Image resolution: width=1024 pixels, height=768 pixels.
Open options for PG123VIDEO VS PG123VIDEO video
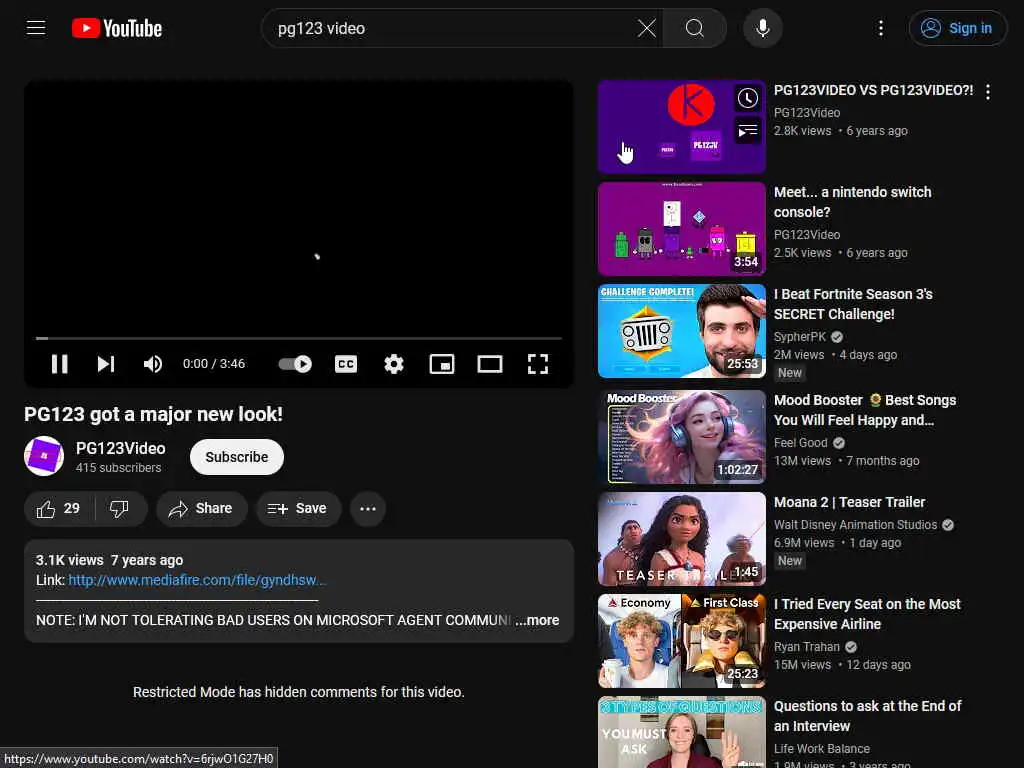tap(988, 92)
